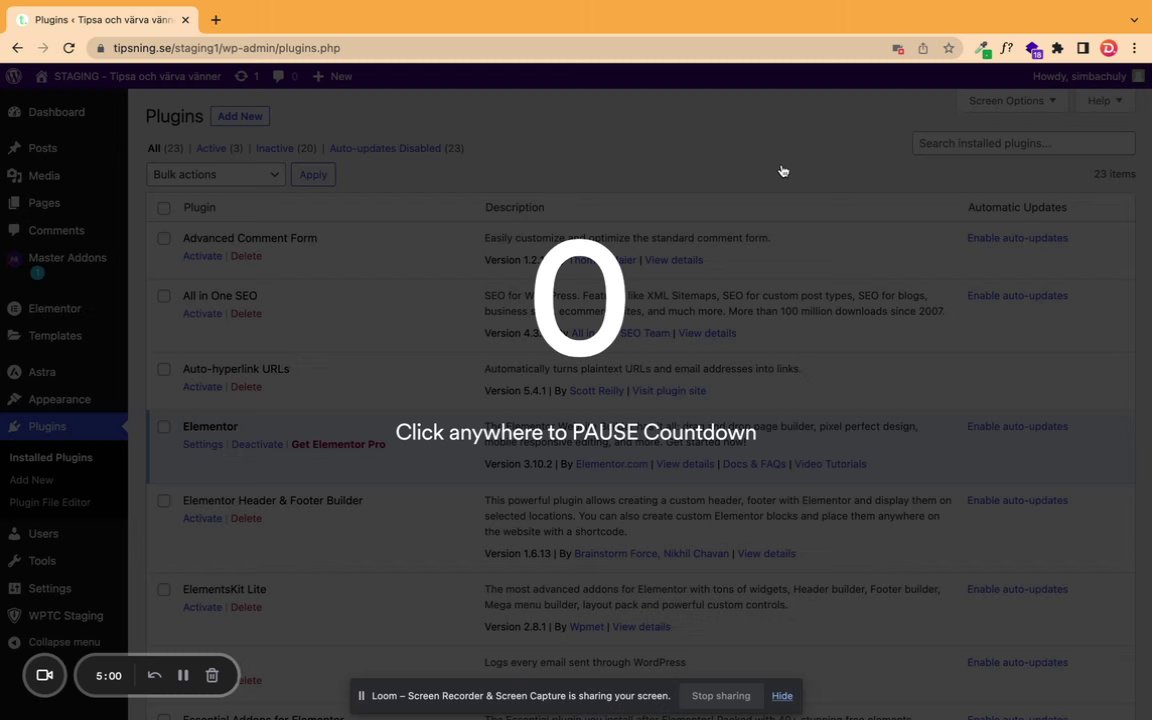Viewport: 1152px width, 720px height.
Task: Open Add New submenu under Plugins
Action: (x=31, y=480)
